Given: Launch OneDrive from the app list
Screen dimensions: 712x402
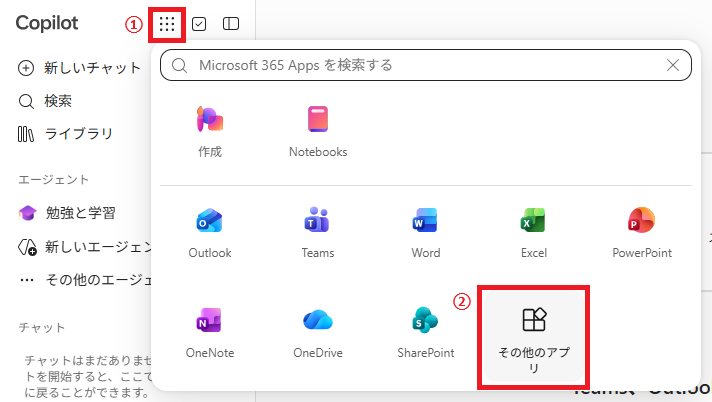Looking at the screenshot, I should pos(318,333).
